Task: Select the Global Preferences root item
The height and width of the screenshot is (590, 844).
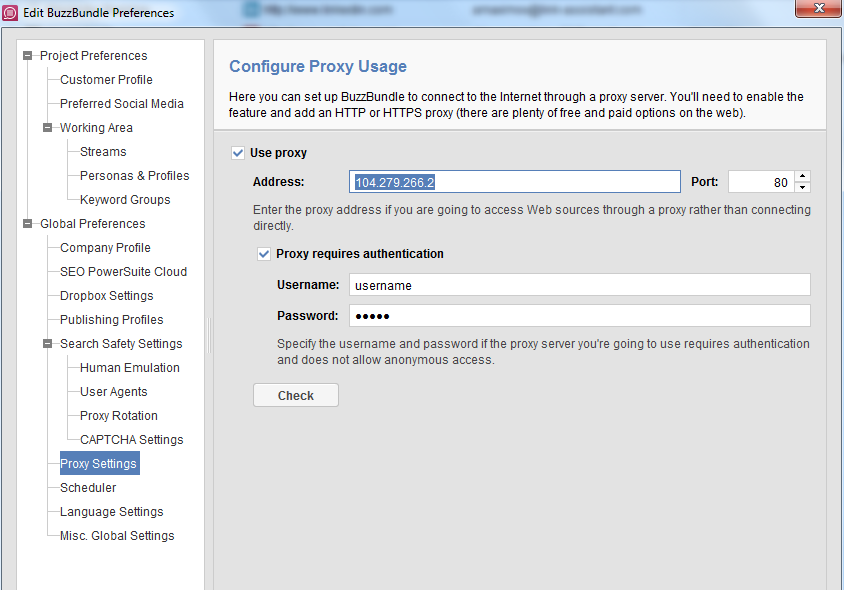Action: (x=93, y=223)
